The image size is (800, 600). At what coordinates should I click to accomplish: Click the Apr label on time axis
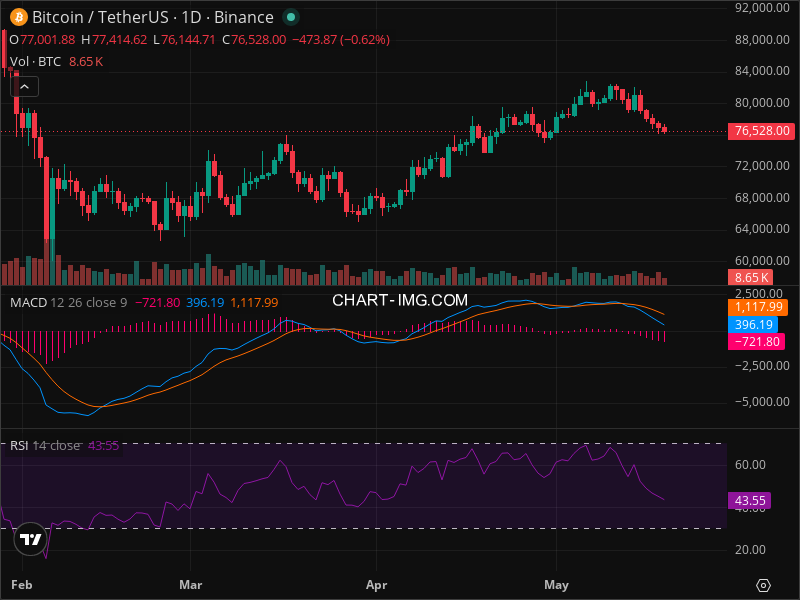click(x=377, y=585)
